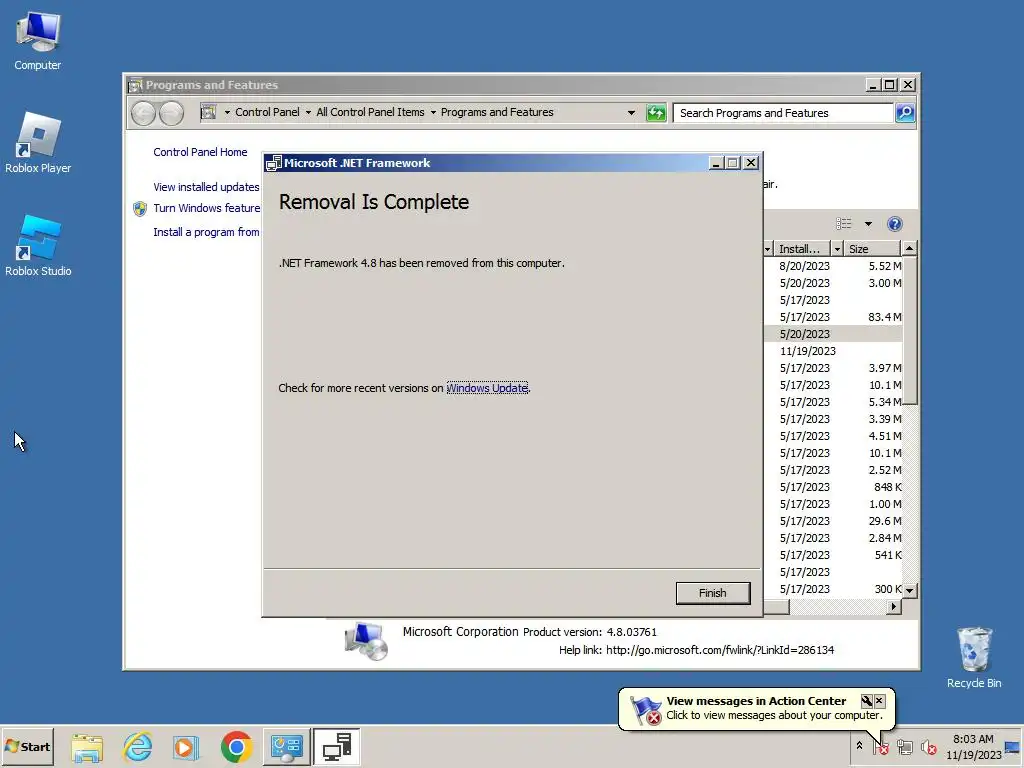Dismiss the Action Center balloon

[880, 701]
